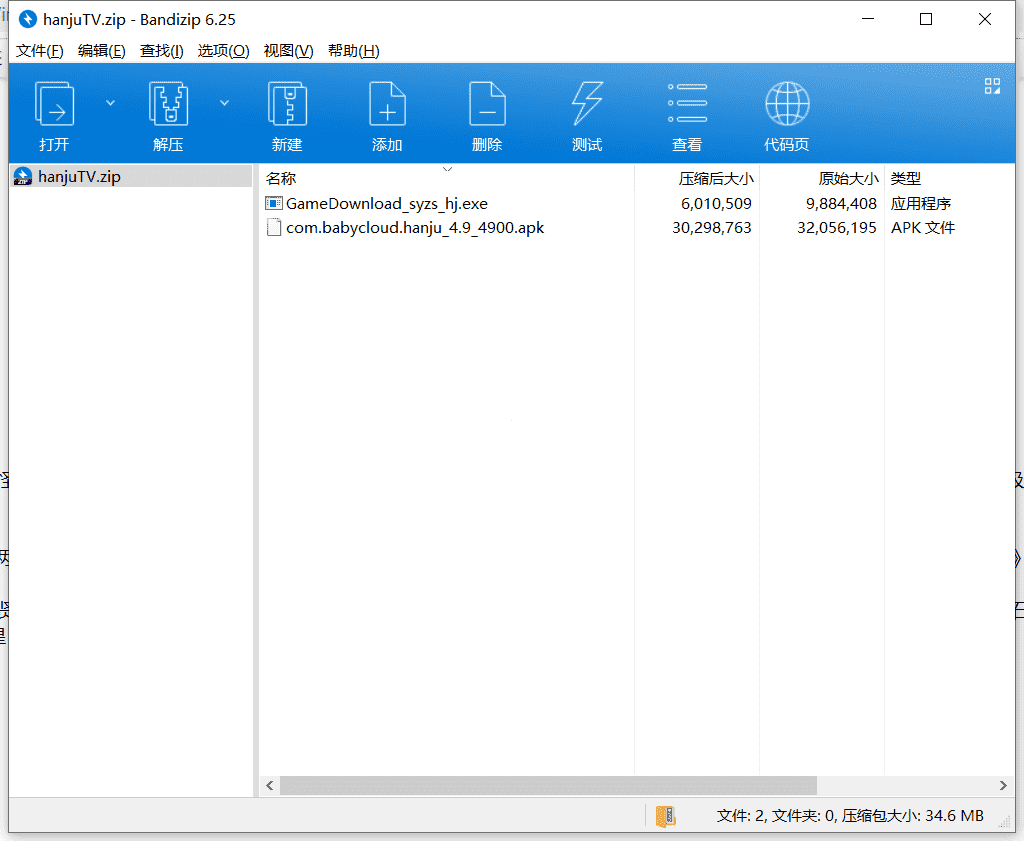
Task: Expand the Open (打开) dropdown arrow
Action: 110,103
